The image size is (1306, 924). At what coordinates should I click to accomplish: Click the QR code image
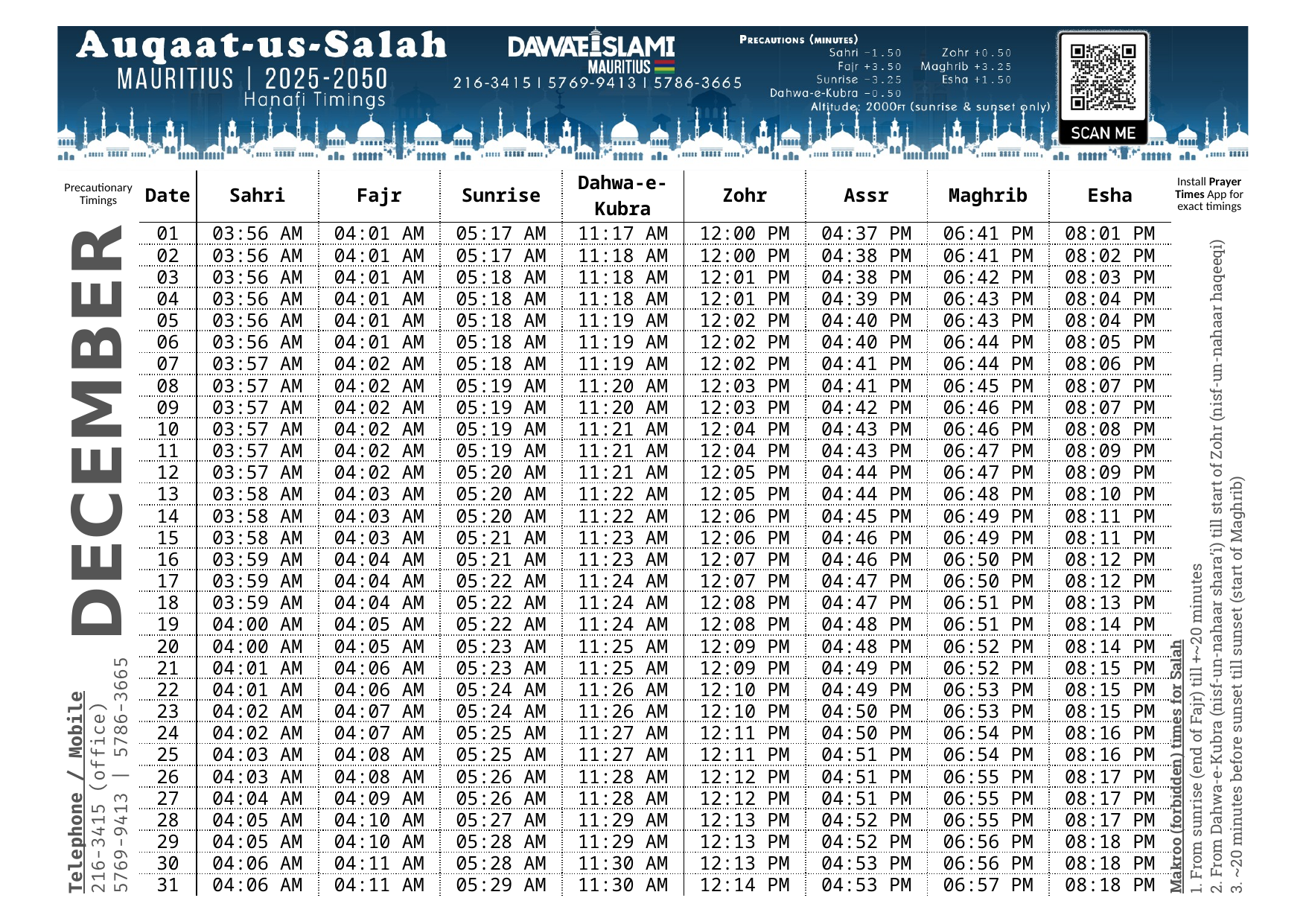tap(1103, 77)
